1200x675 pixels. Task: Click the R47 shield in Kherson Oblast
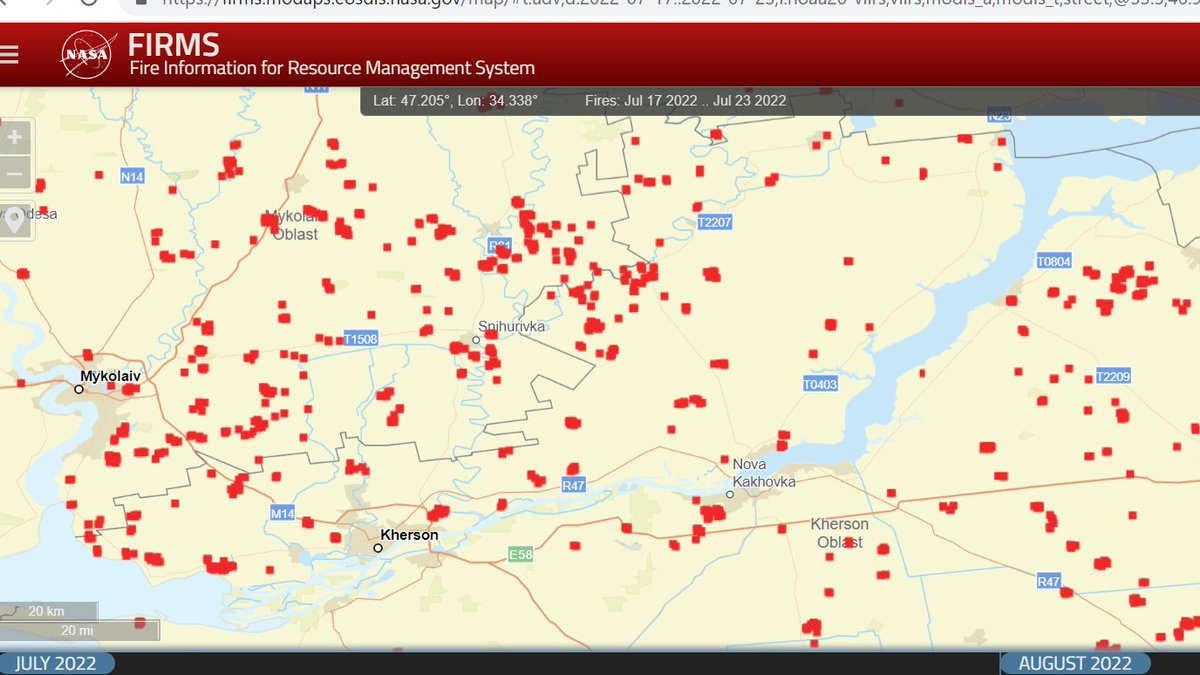(1048, 581)
